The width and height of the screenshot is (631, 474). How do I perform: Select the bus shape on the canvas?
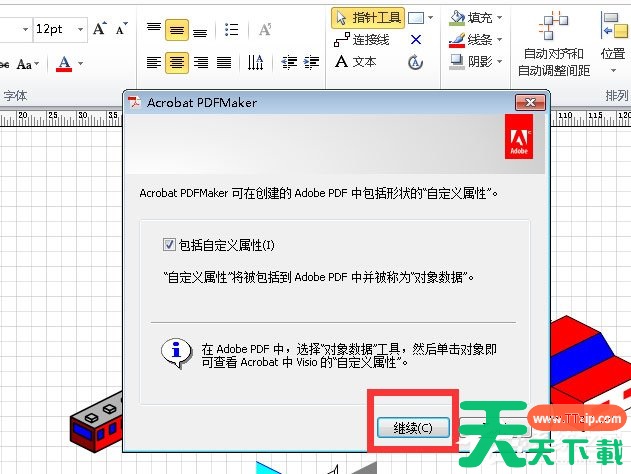tap(96, 420)
